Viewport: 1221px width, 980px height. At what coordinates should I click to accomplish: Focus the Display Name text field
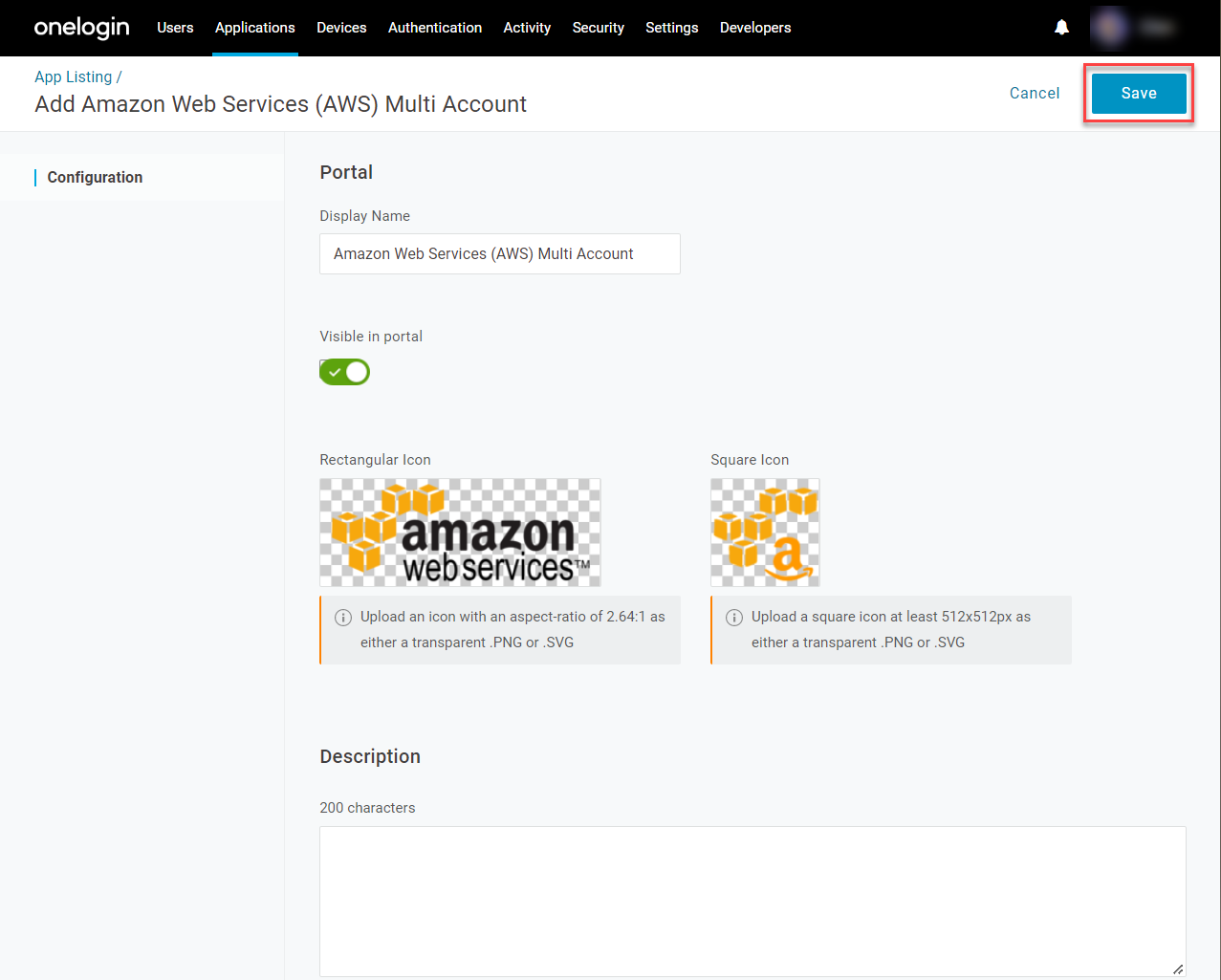(499, 254)
